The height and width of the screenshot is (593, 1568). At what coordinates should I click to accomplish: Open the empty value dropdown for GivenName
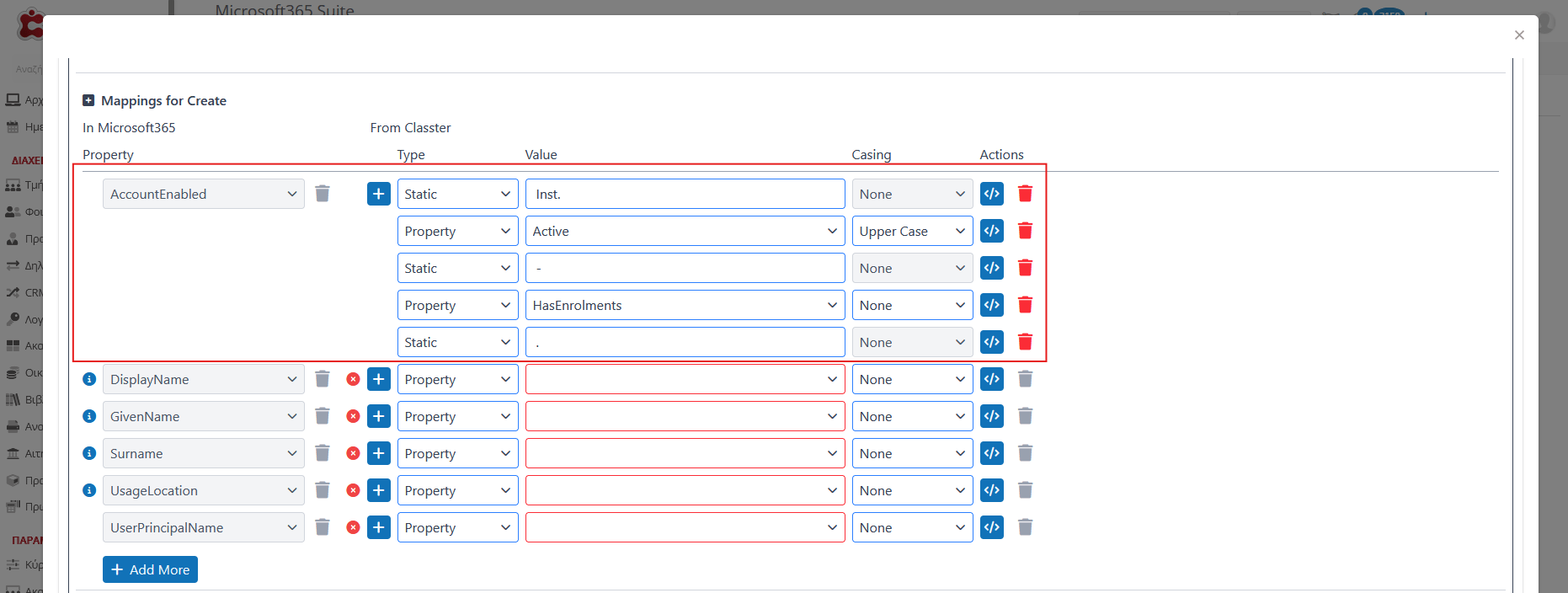(685, 416)
